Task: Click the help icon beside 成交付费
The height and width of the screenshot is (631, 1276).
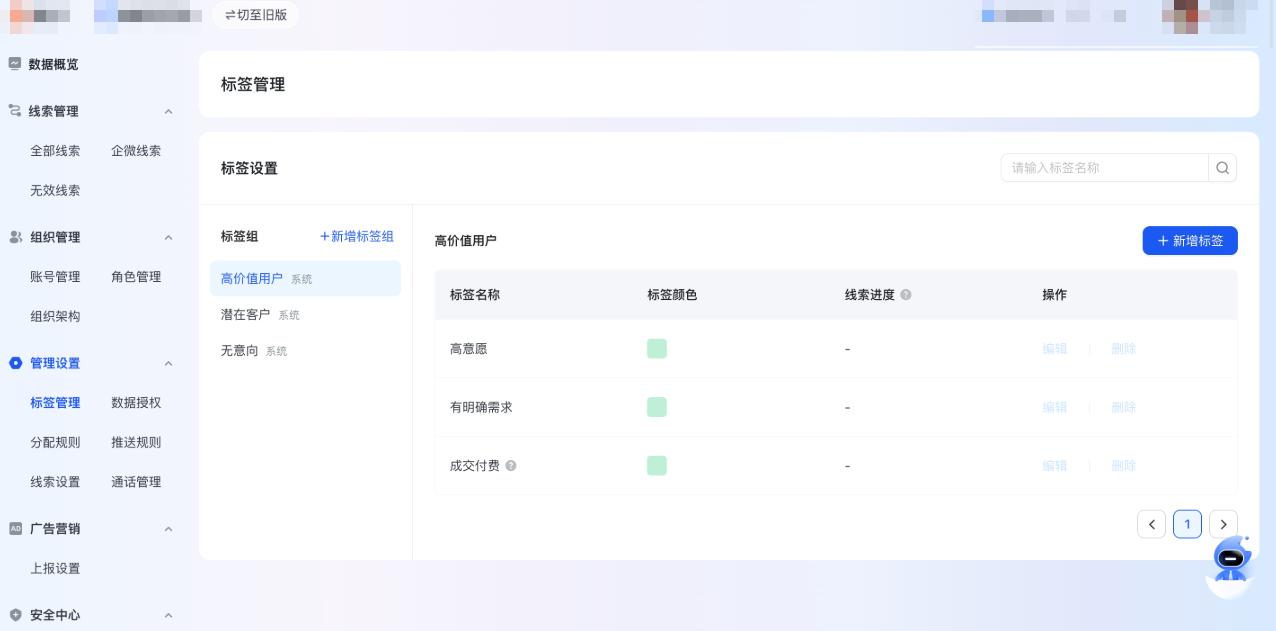Action: (510, 465)
